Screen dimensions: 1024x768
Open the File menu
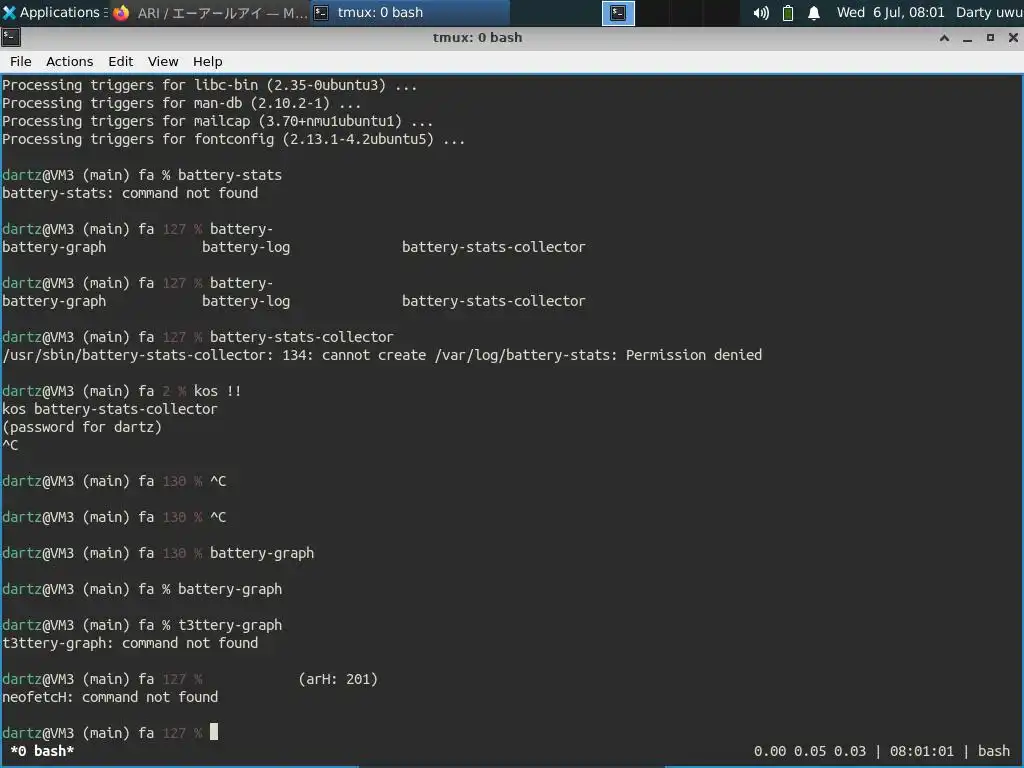20,61
